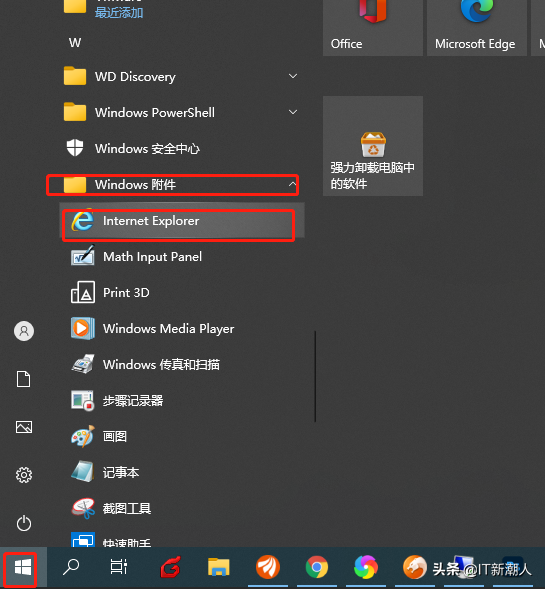The height and width of the screenshot is (589, 545).
Task: Open the orange feather taskbar app
Action: [x=267, y=567]
